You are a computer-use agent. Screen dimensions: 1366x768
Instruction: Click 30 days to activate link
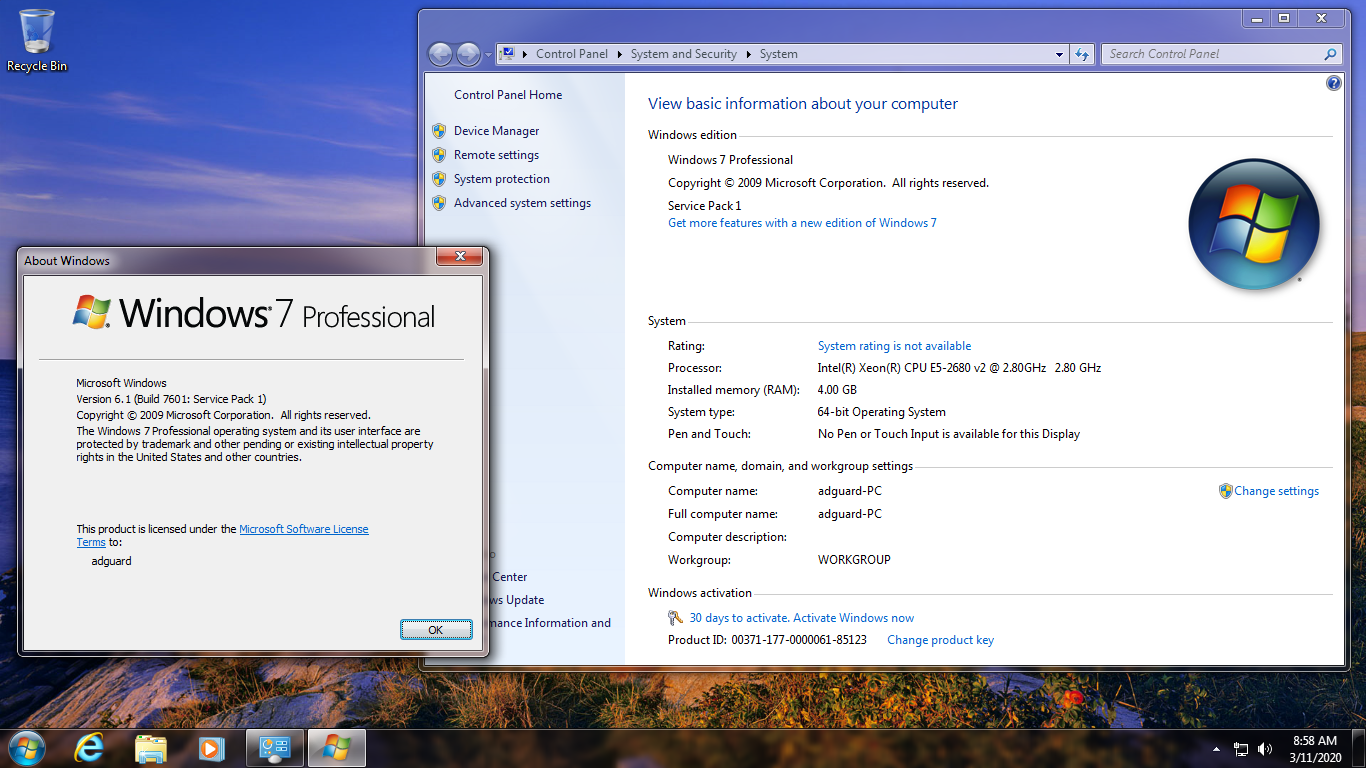(x=801, y=618)
